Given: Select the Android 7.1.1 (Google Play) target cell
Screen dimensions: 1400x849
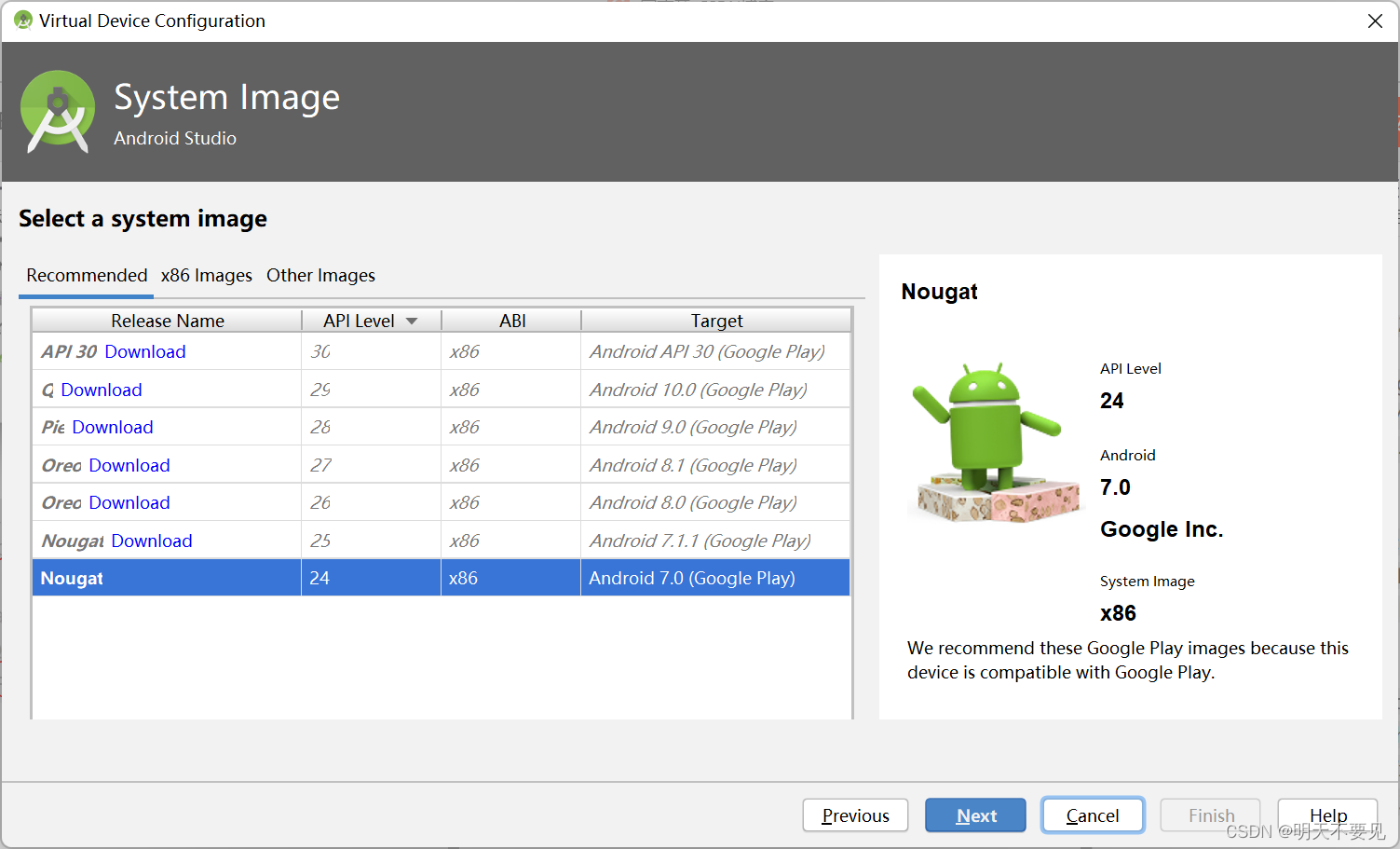Looking at the screenshot, I should coord(715,541).
